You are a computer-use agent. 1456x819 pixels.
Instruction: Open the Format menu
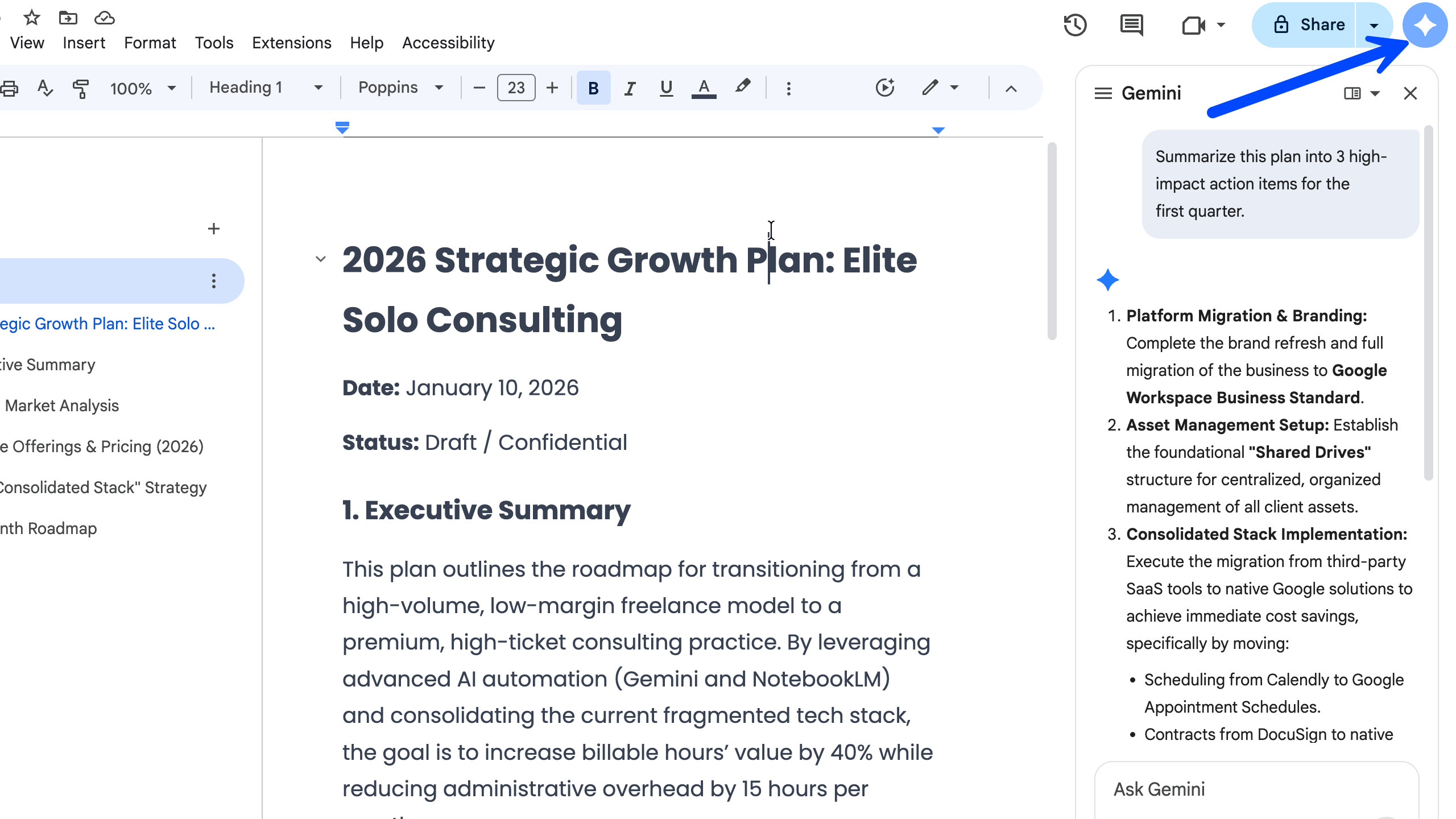tap(150, 43)
